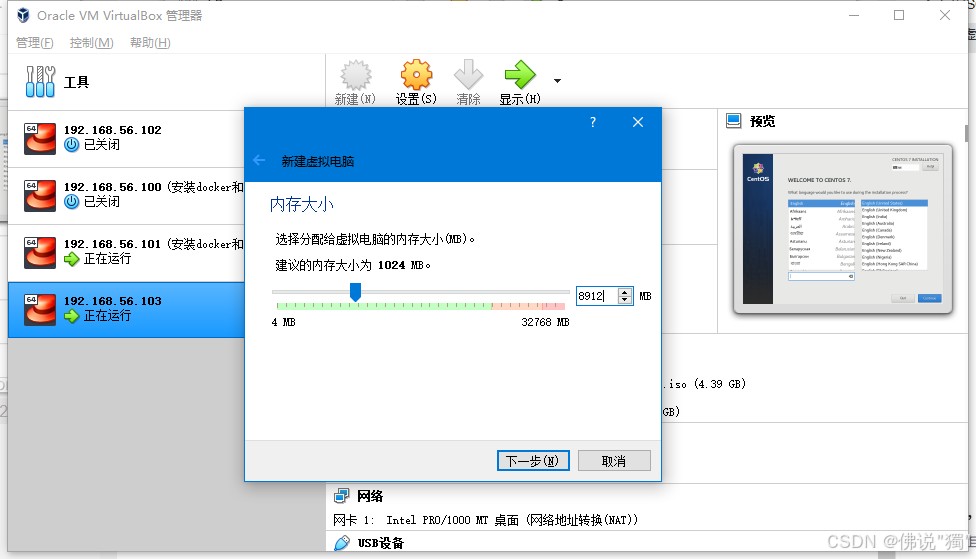976x559 pixels.
Task: Click running status arrow of 192.168.56.101
Action: click(72, 259)
